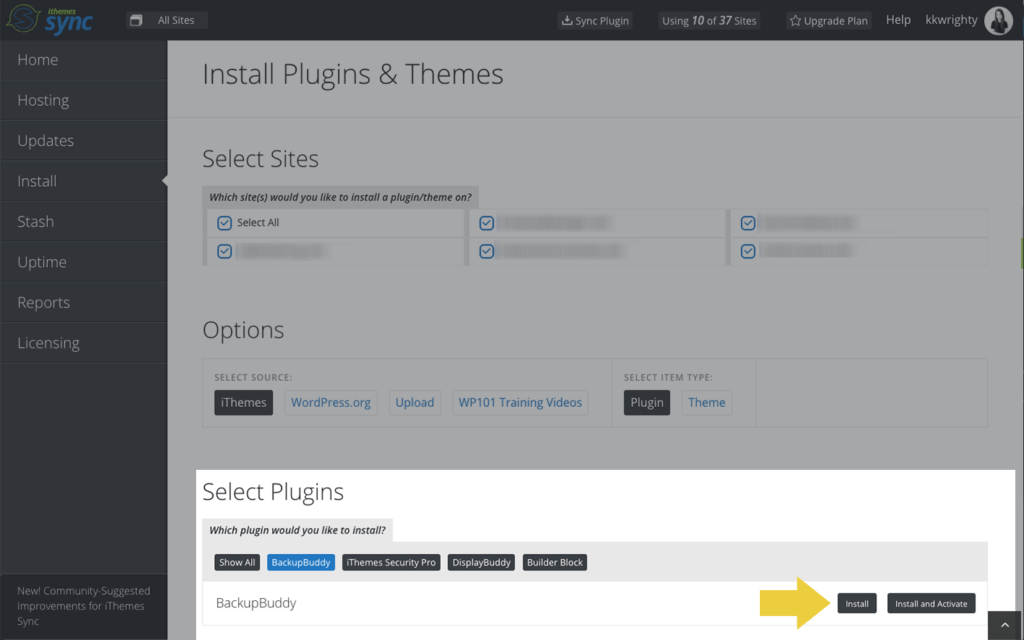Open the Stash sidebar item

[84, 222]
